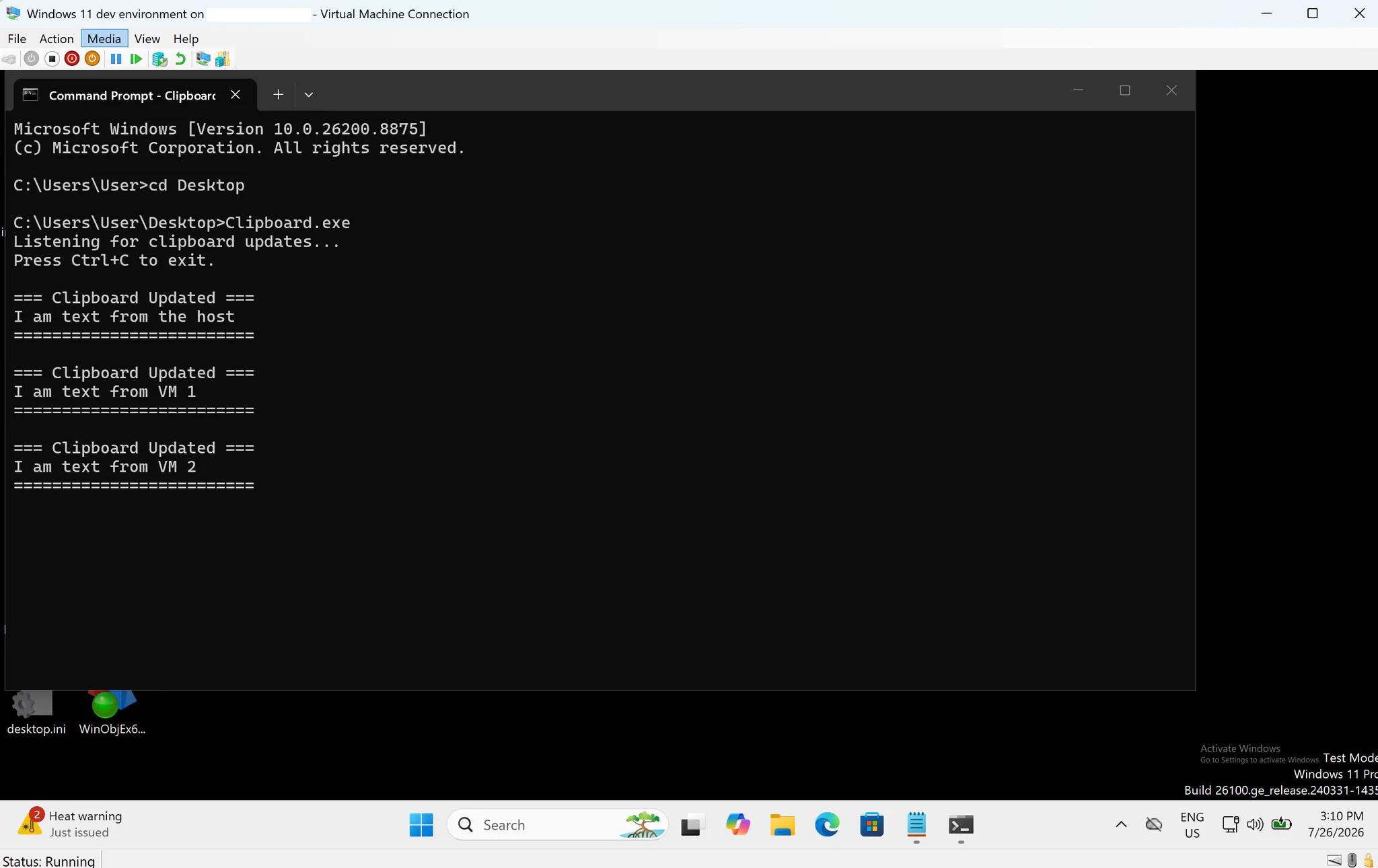The image size is (1378, 868).
Task: Click the green Reset play icon
Action: tap(136, 59)
